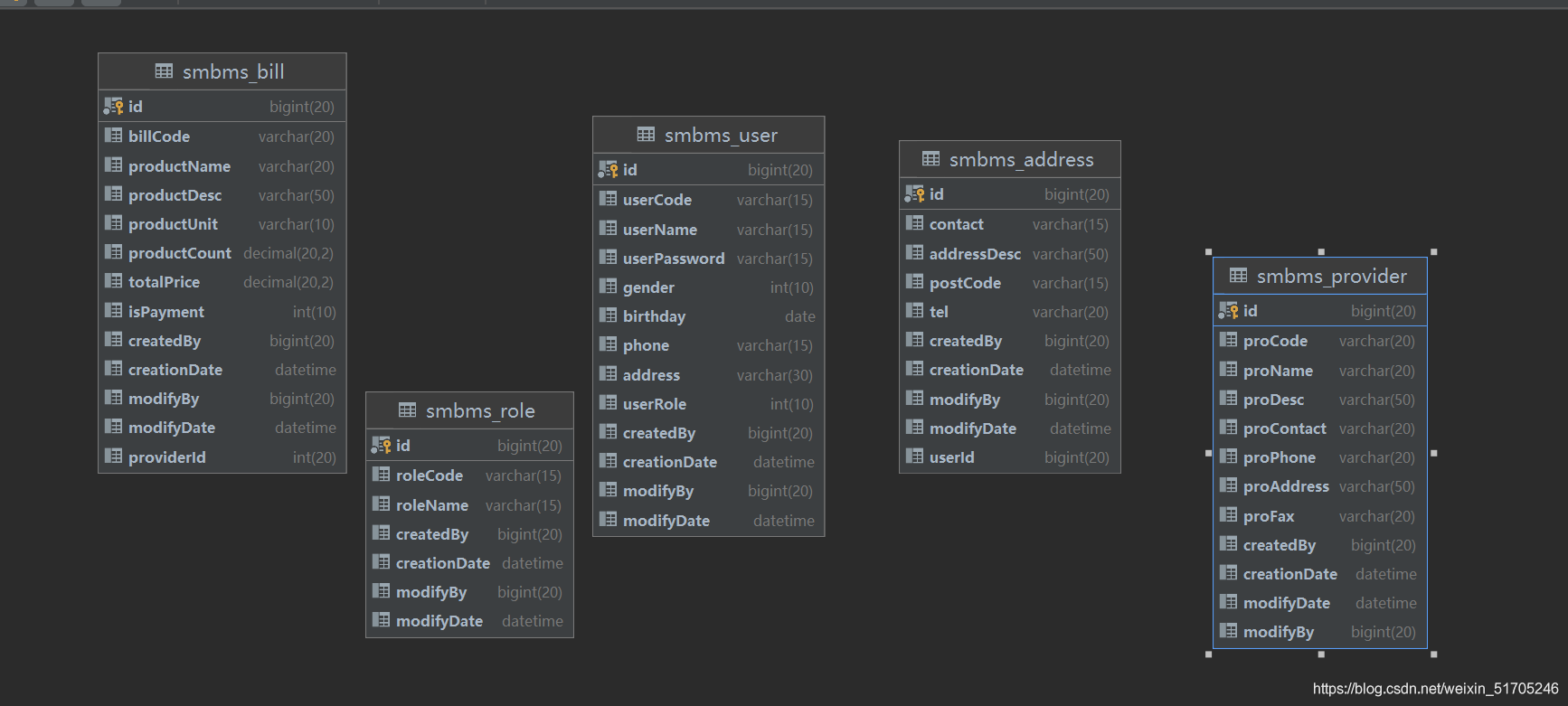This screenshot has width=1568, height=706.
Task: Select the gender column in smbms_user
Action: 709,287
